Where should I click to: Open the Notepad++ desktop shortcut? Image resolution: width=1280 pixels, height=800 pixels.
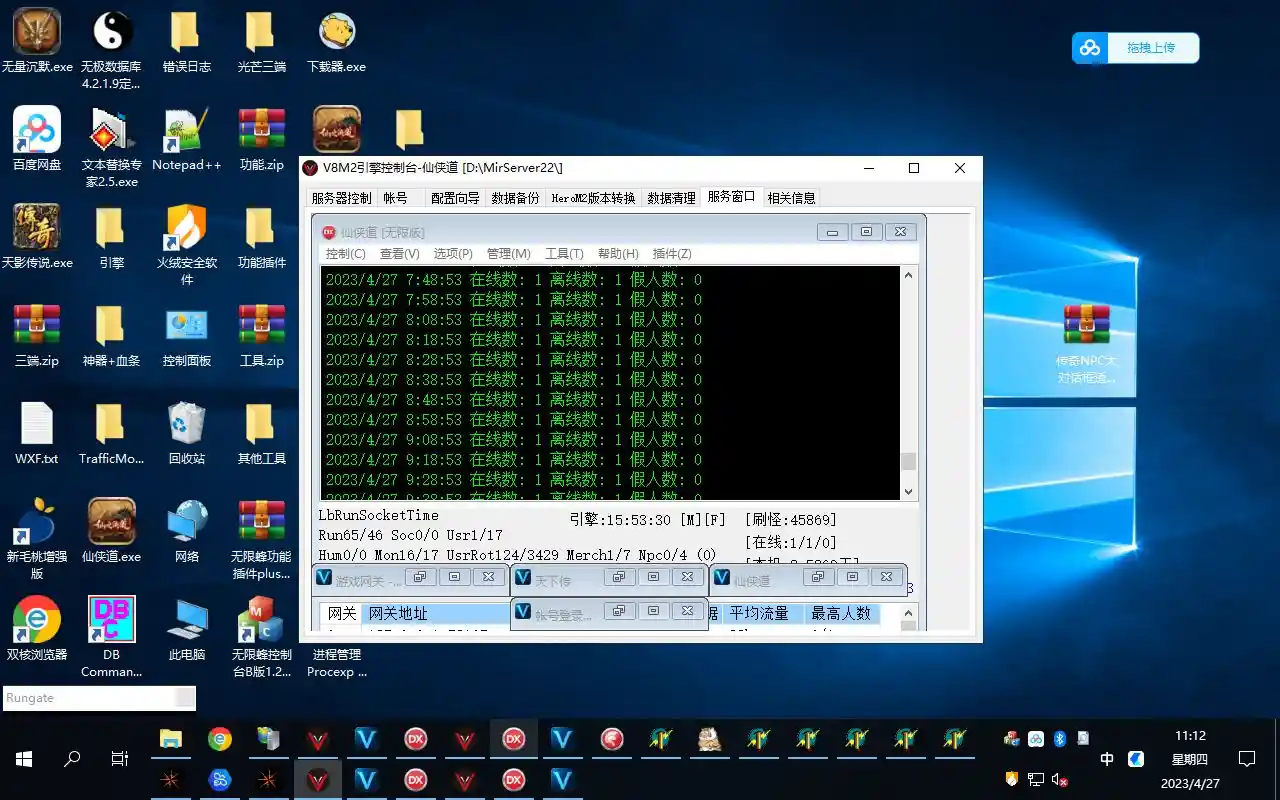pos(187,139)
